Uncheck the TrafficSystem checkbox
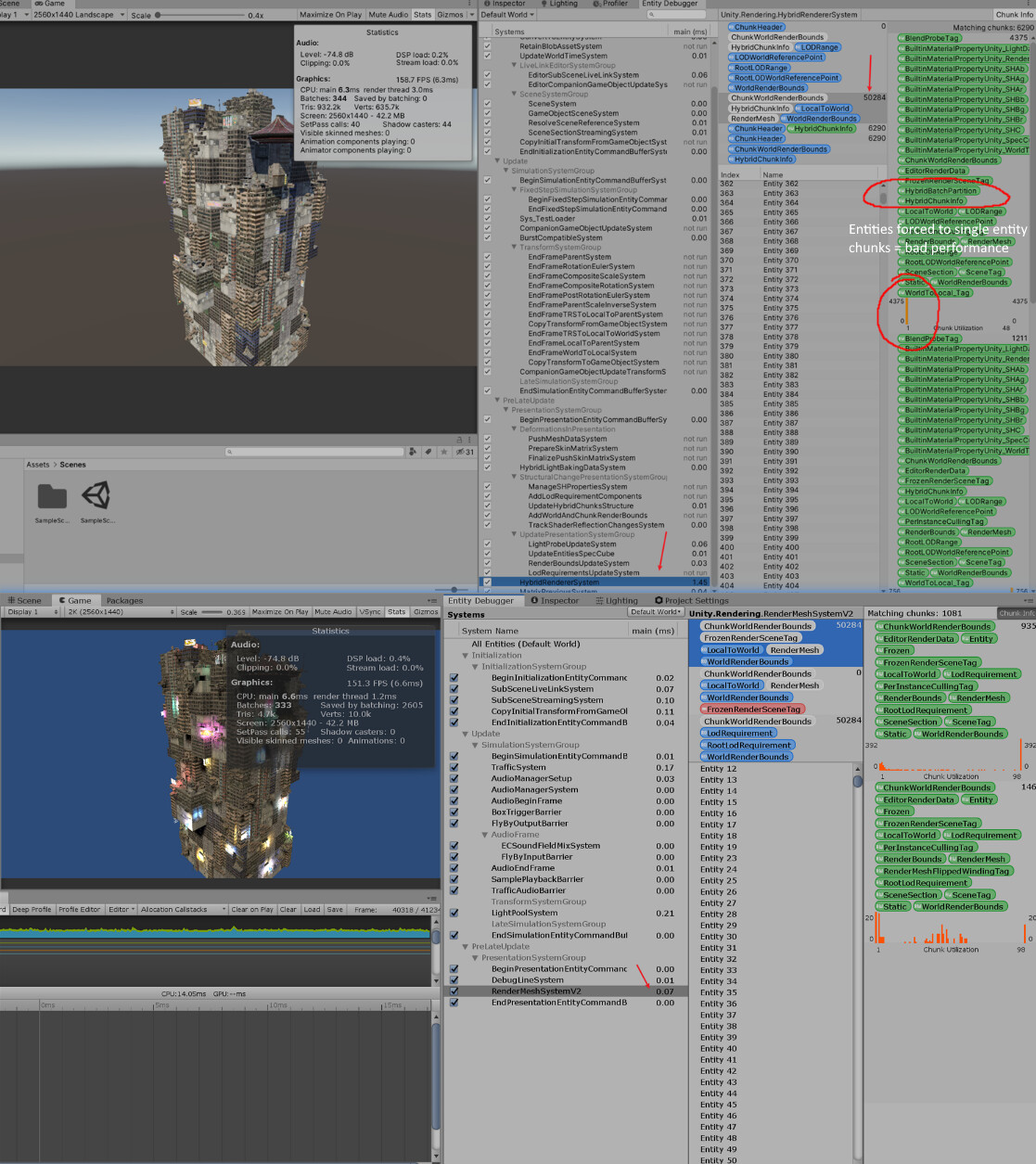1036x1164 pixels. click(454, 768)
